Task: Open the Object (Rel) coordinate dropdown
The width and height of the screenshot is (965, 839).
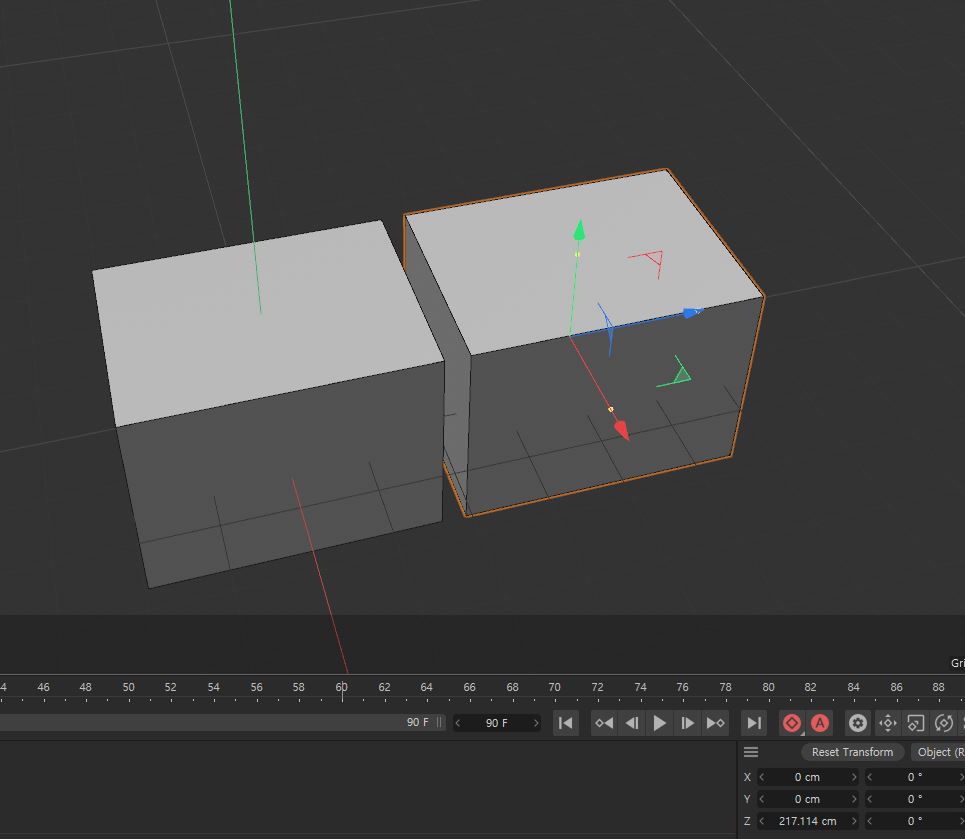Action: point(938,752)
